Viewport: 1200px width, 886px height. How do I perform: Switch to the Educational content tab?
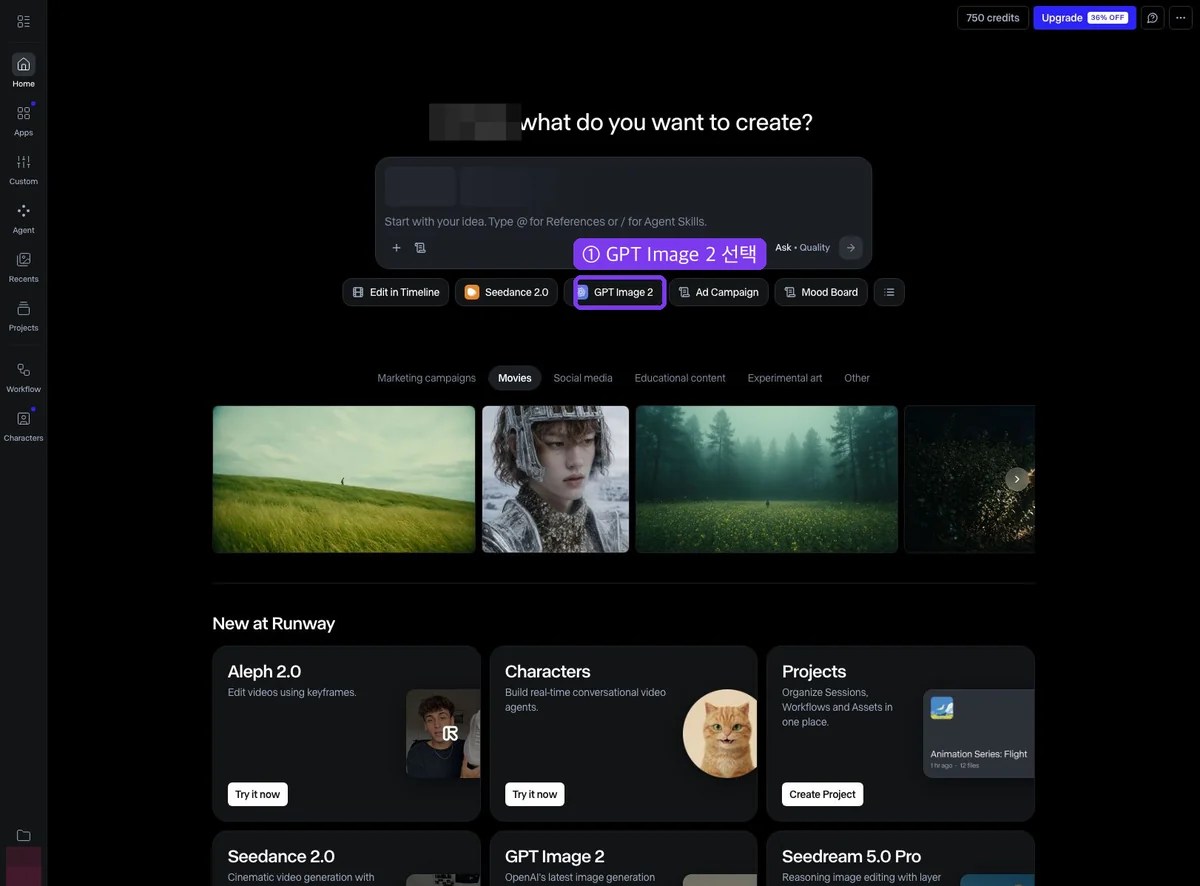[680, 378]
